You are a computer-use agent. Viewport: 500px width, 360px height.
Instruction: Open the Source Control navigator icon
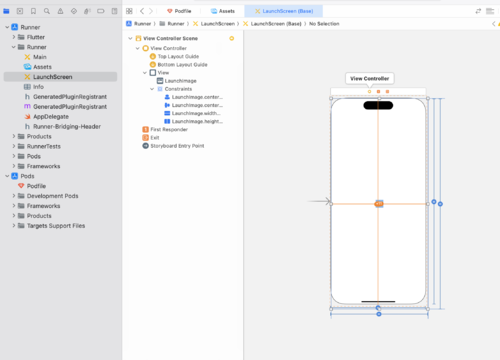pyautogui.click(x=20, y=11)
